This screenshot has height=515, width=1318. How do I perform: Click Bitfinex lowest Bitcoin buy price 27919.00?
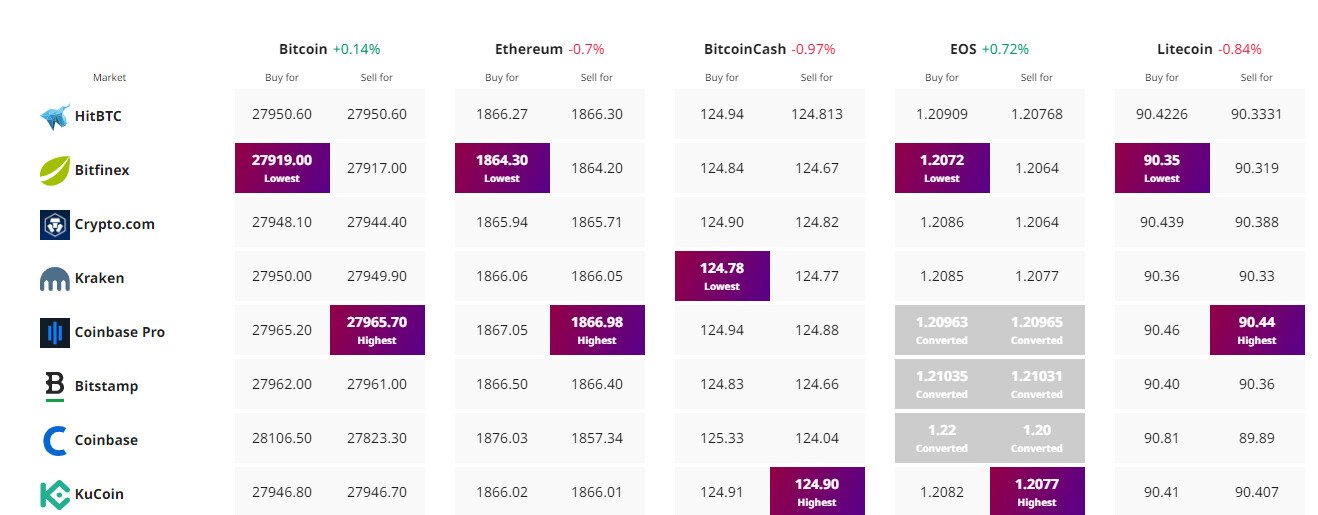pos(282,167)
